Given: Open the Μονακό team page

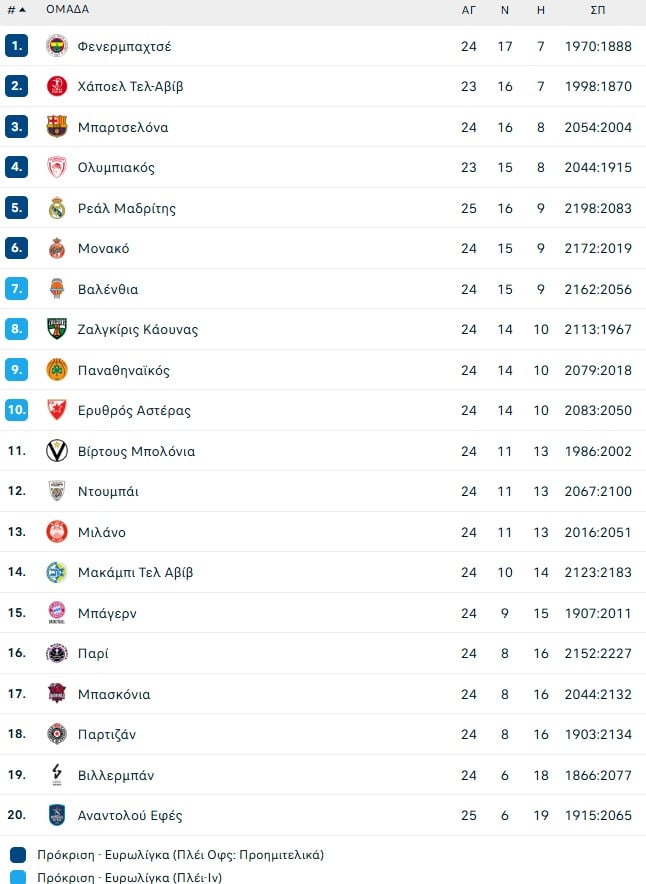Looking at the screenshot, I should (103, 249).
